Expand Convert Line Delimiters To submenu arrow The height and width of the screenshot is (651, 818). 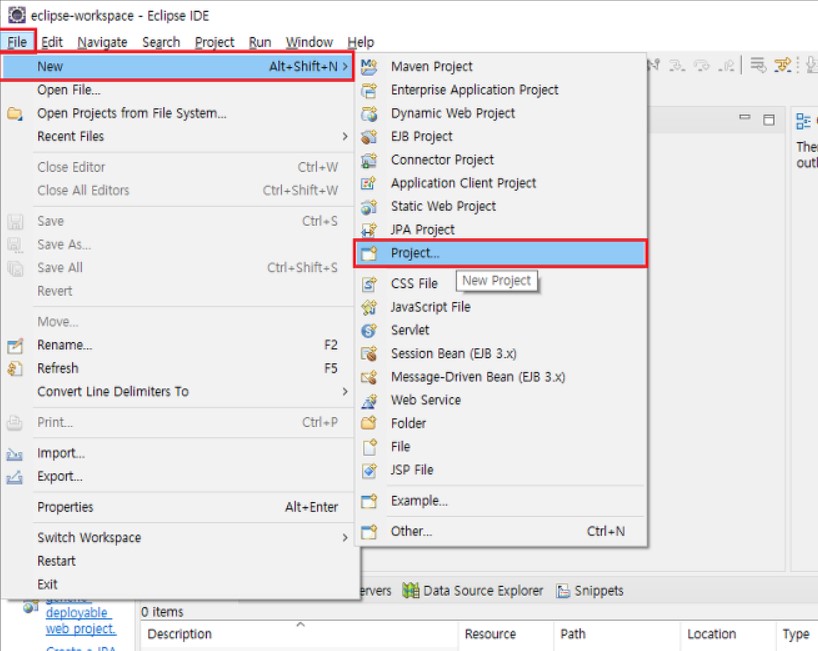345,391
